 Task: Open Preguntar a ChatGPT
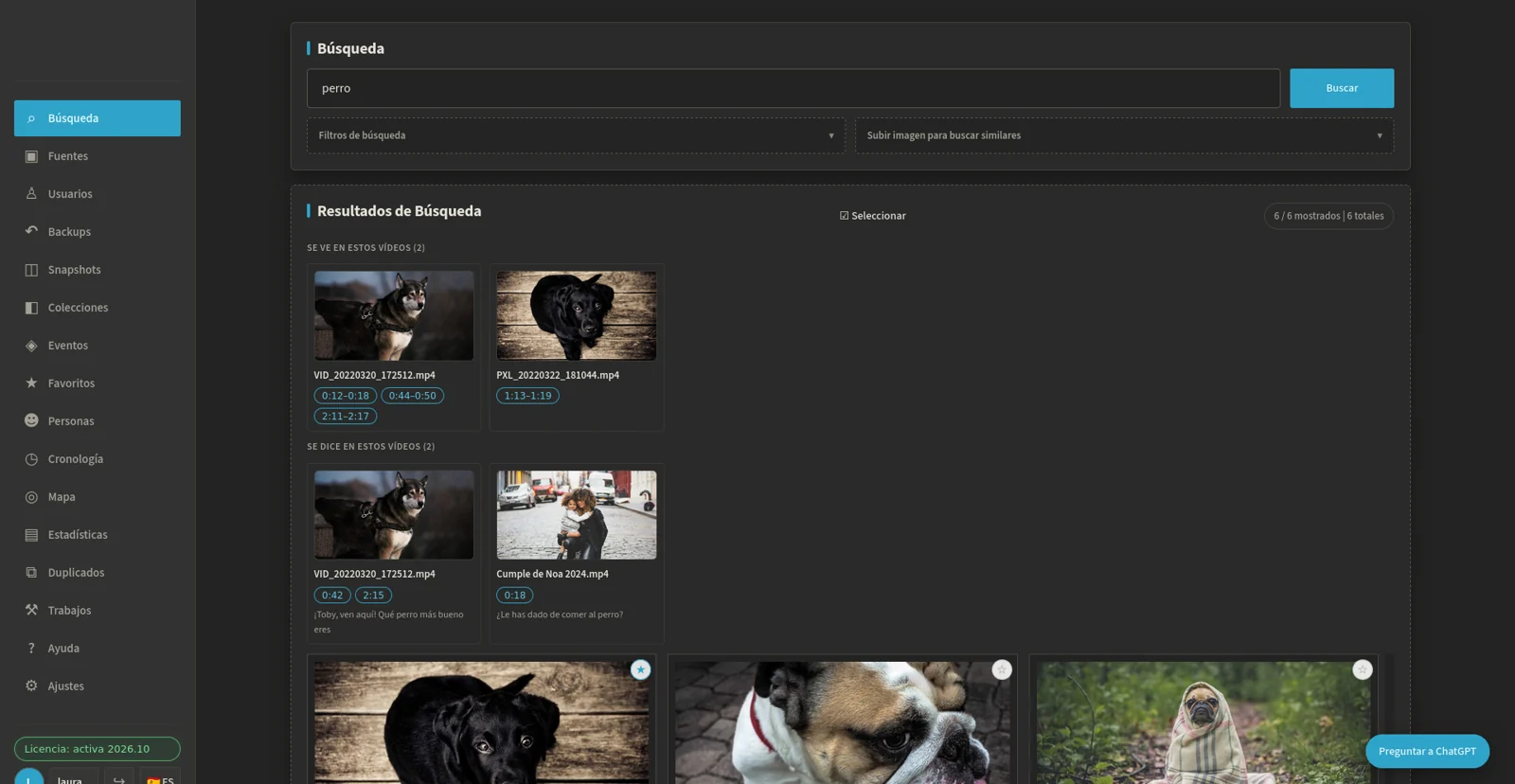tap(1427, 751)
